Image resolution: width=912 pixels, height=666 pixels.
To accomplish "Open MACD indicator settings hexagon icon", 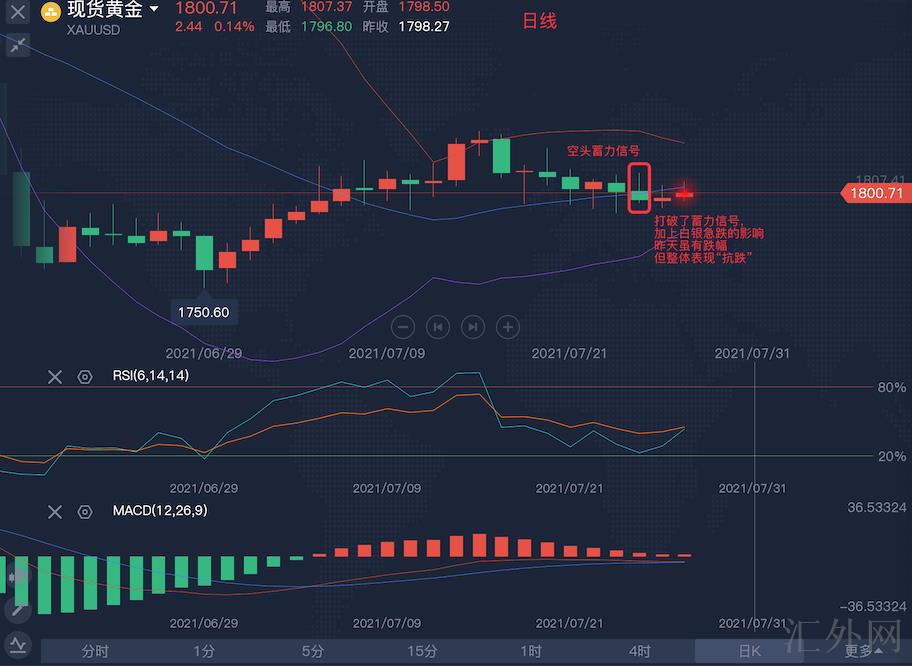I will point(85,512).
